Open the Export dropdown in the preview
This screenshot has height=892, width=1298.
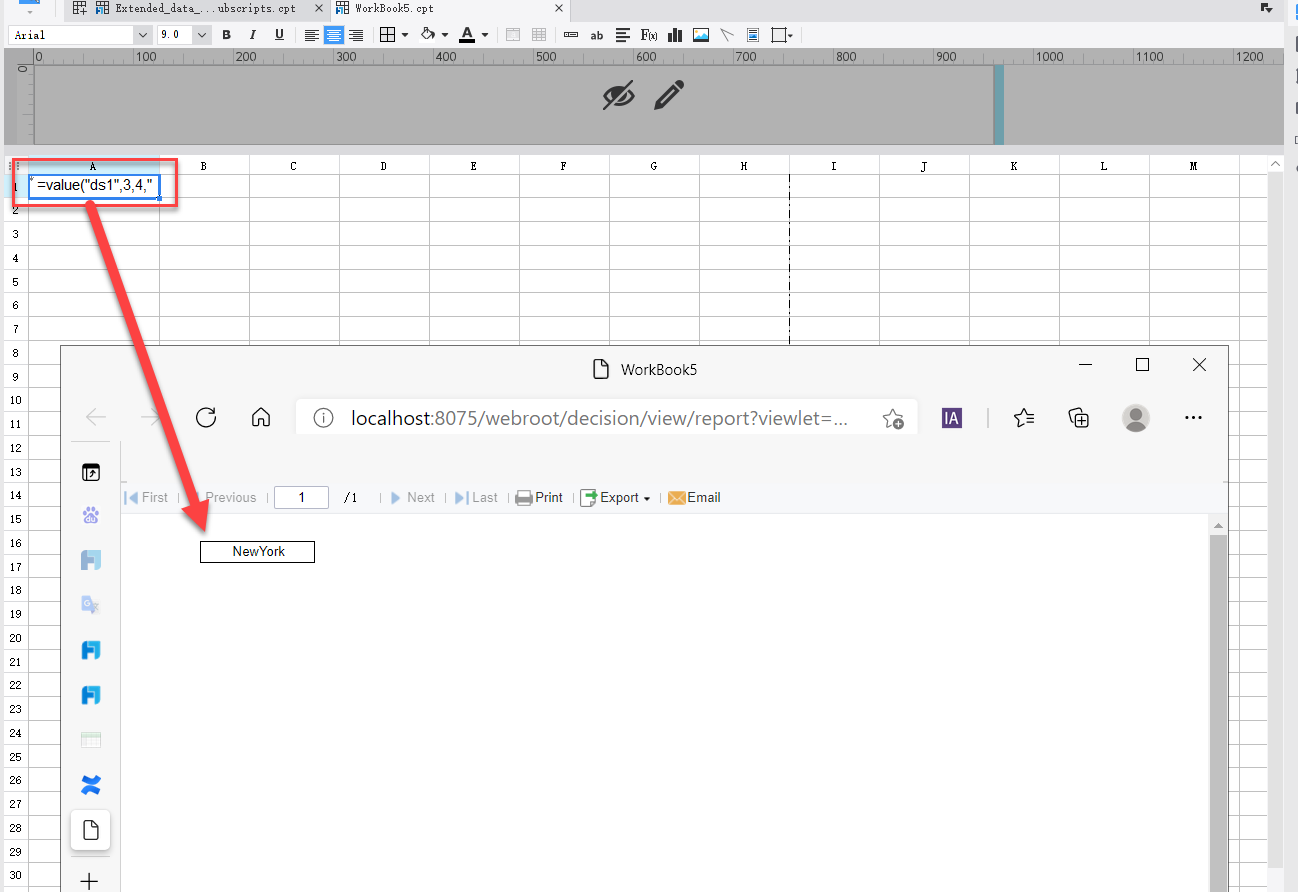point(616,497)
